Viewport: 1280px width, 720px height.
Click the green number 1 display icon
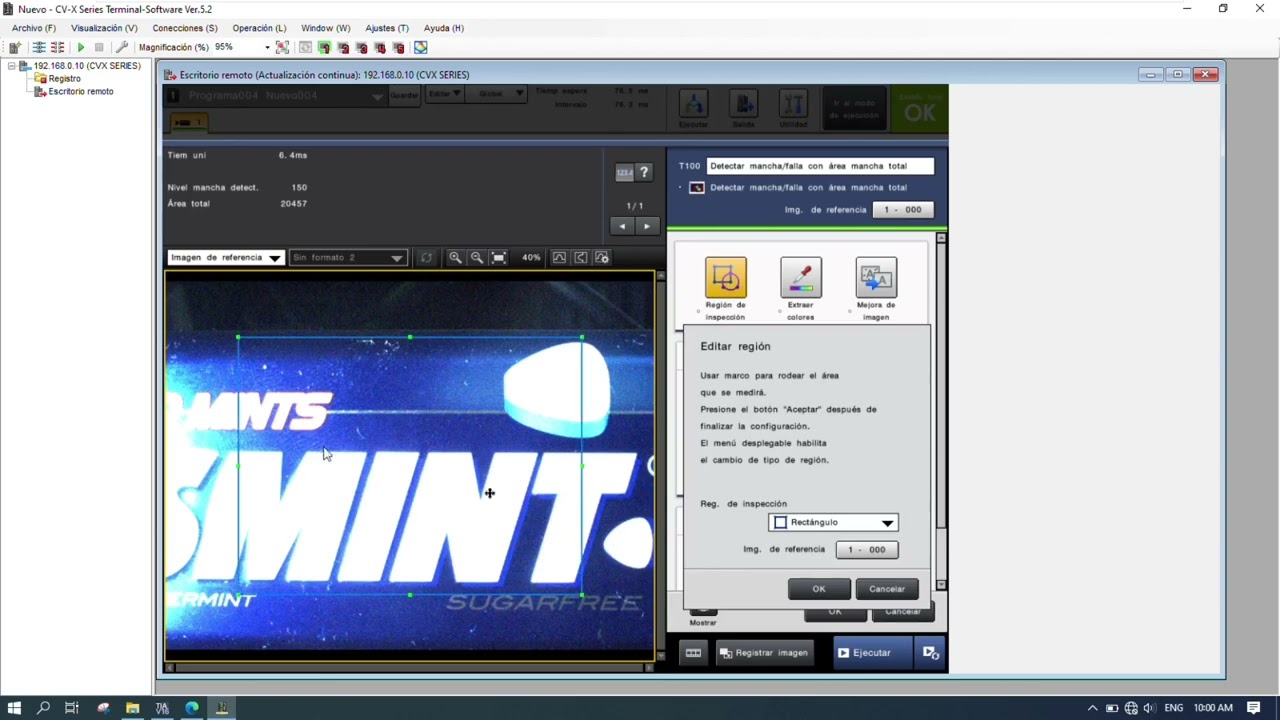pos(324,47)
